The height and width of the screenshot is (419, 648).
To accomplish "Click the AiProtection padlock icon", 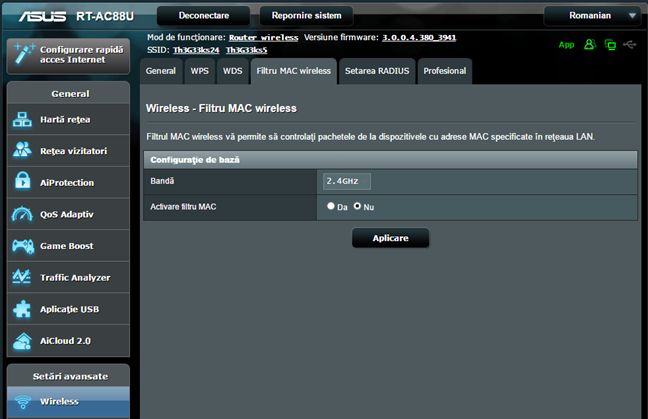I will (23, 181).
